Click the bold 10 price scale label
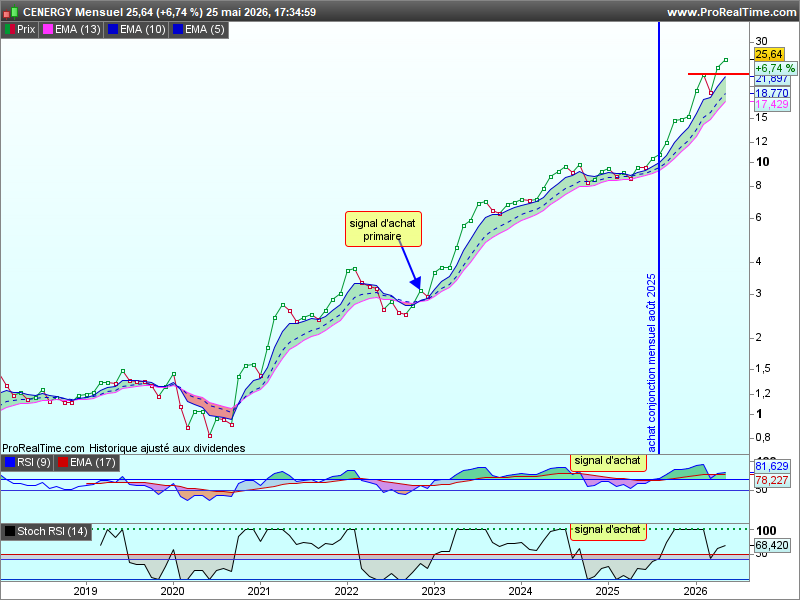The image size is (800, 600). tap(762, 162)
